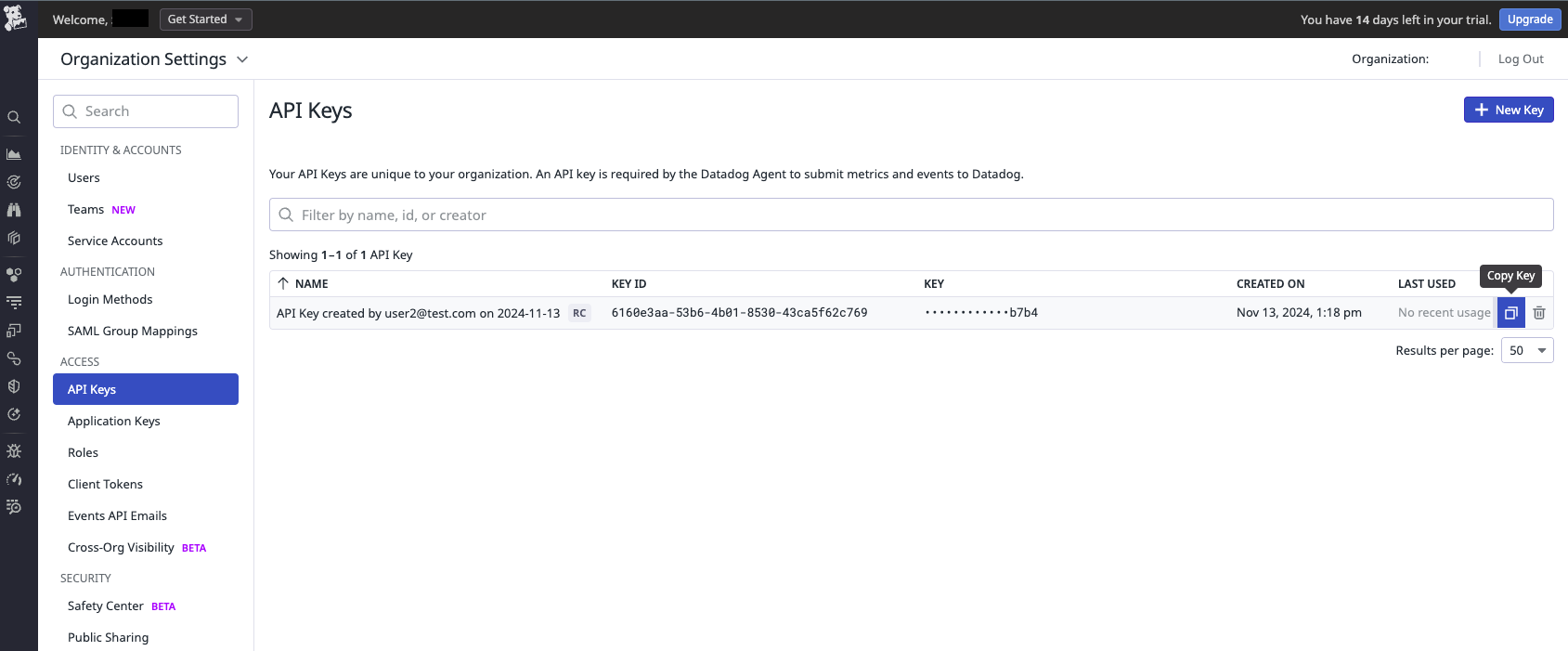Select Service Accounts in the sidebar

[115, 241]
